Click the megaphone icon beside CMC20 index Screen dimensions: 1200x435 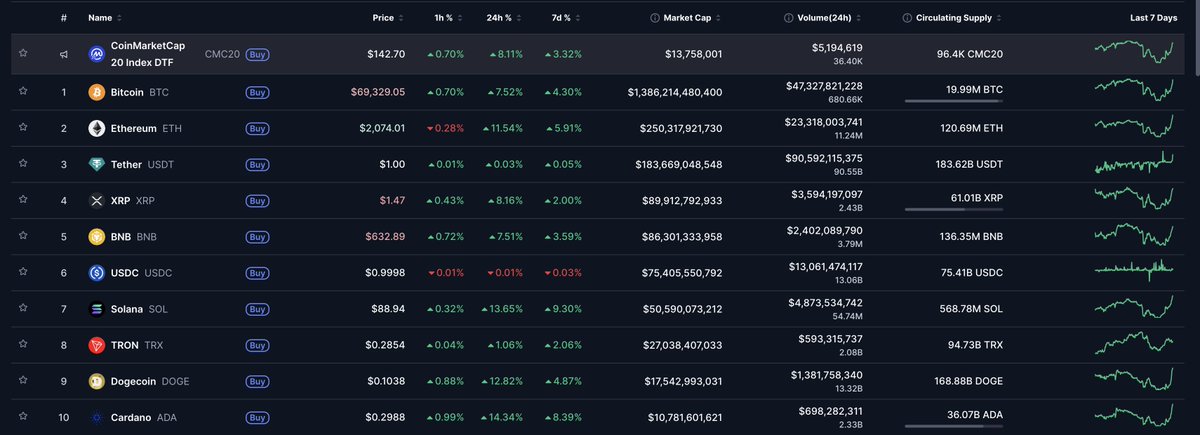[x=63, y=54]
